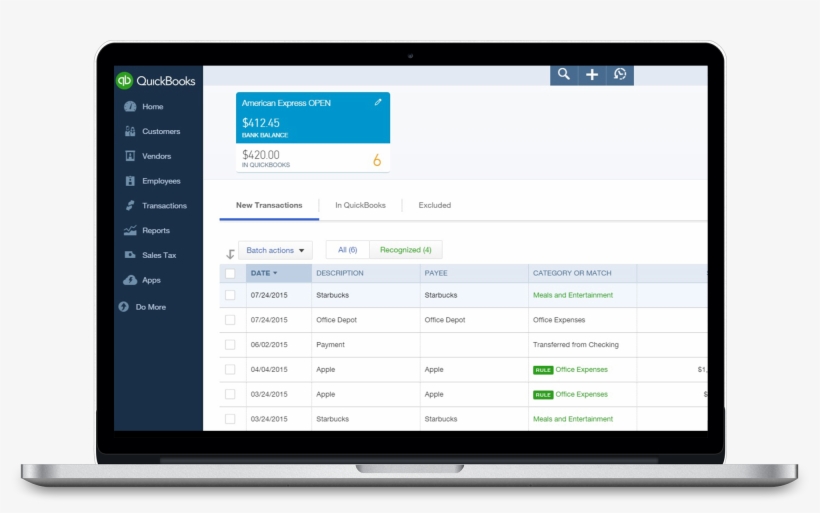
Task: Click Office Expenses rule link for 03/24/2015 Apple
Action: pos(582,394)
